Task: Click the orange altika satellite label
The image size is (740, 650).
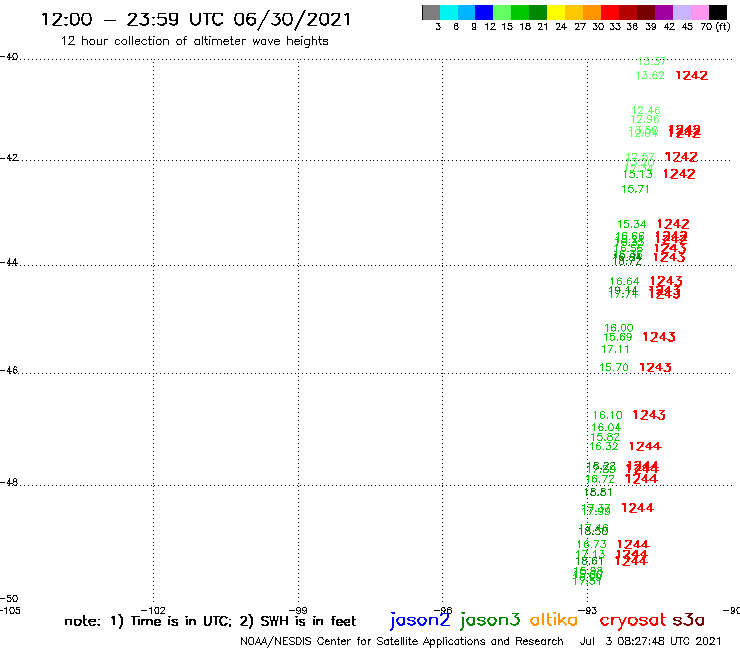Action: coord(553,620)
